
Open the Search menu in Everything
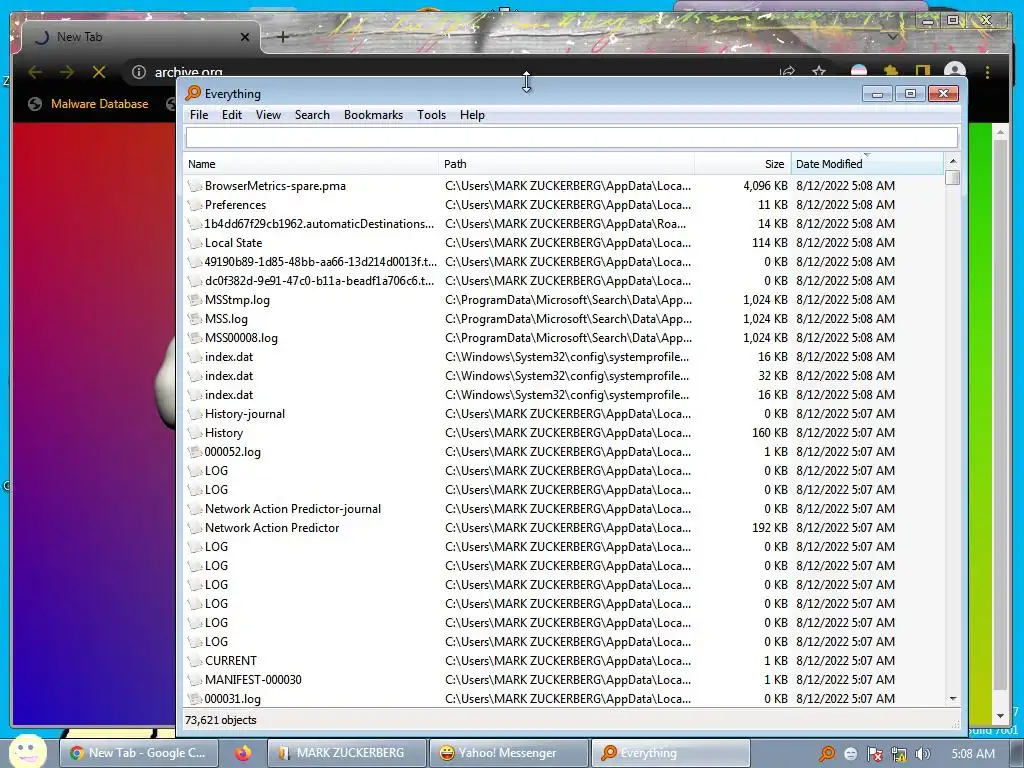(312, 115)
